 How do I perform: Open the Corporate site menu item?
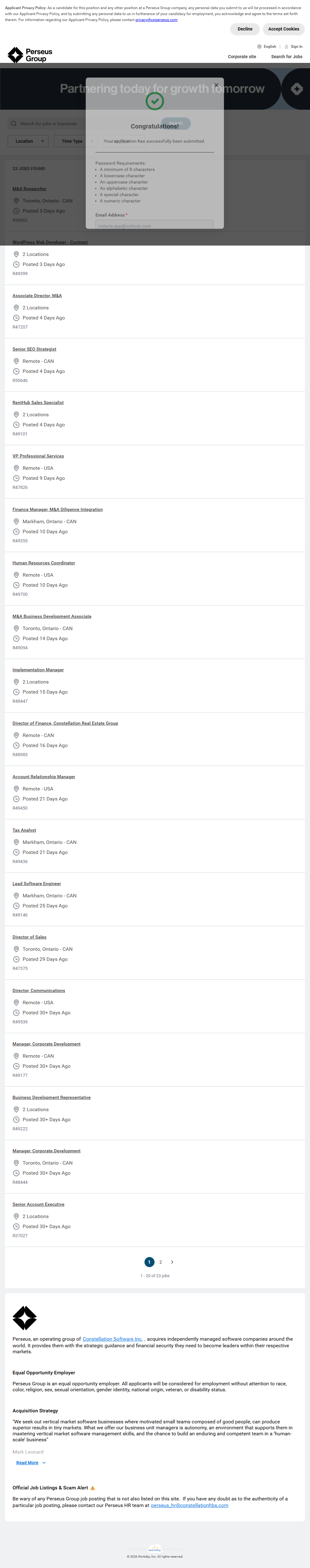(x=242, y=57)
